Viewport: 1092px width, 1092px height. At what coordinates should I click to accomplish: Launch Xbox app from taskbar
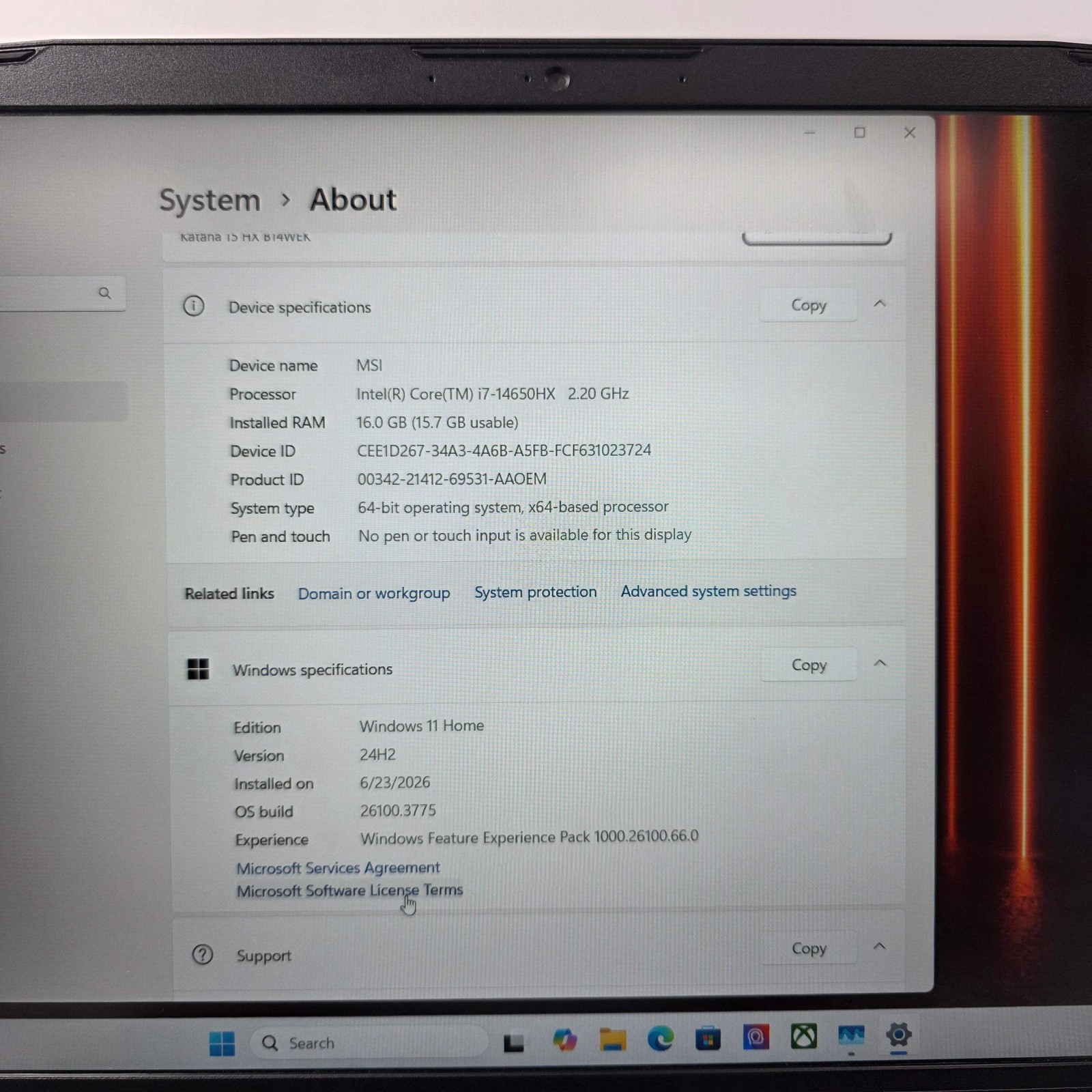pyautogui.click(x=804, y=1037)
